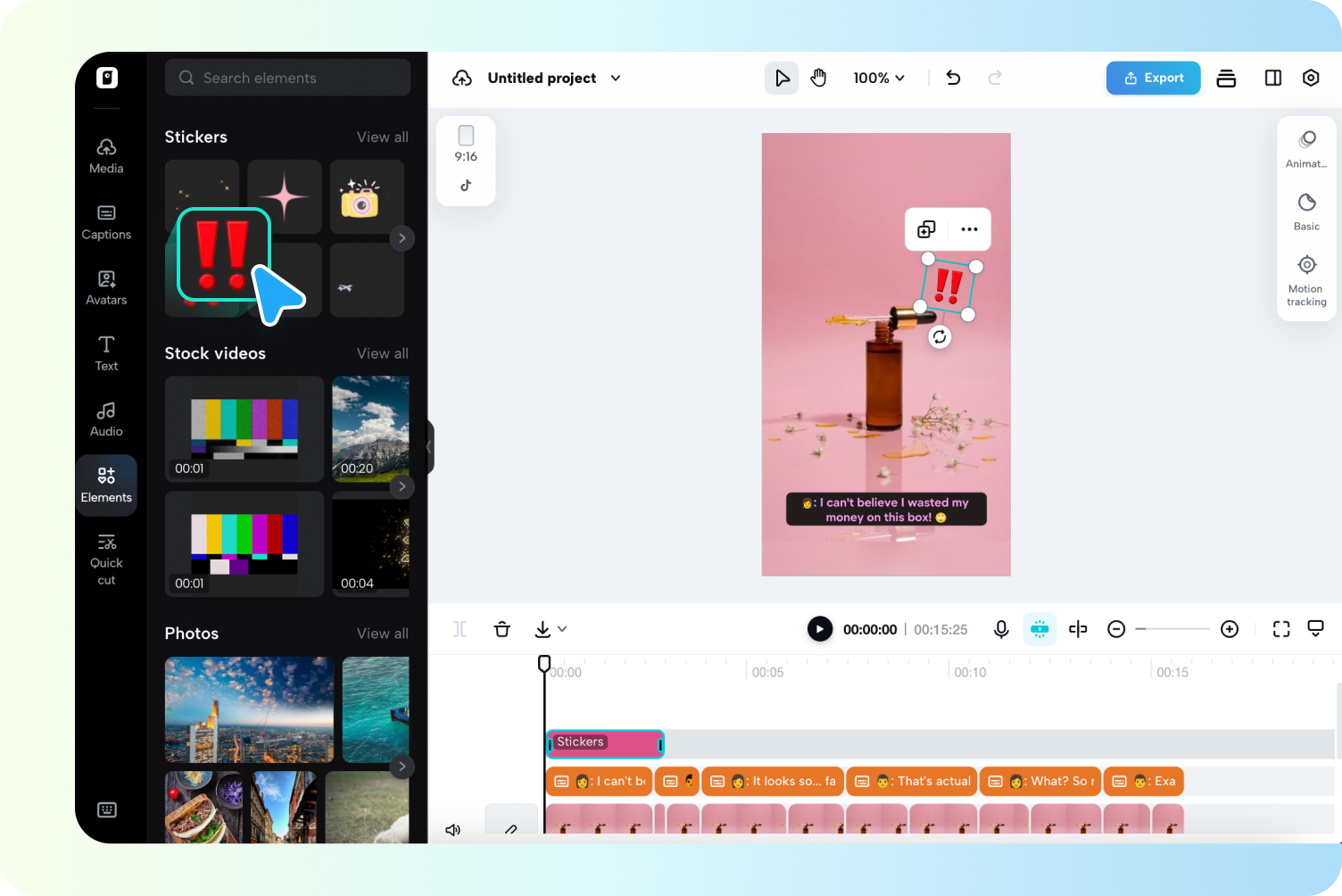Start recording a voiceover with the microphone
This screenshot has width=1342, height=896.
click(1000, 629)
